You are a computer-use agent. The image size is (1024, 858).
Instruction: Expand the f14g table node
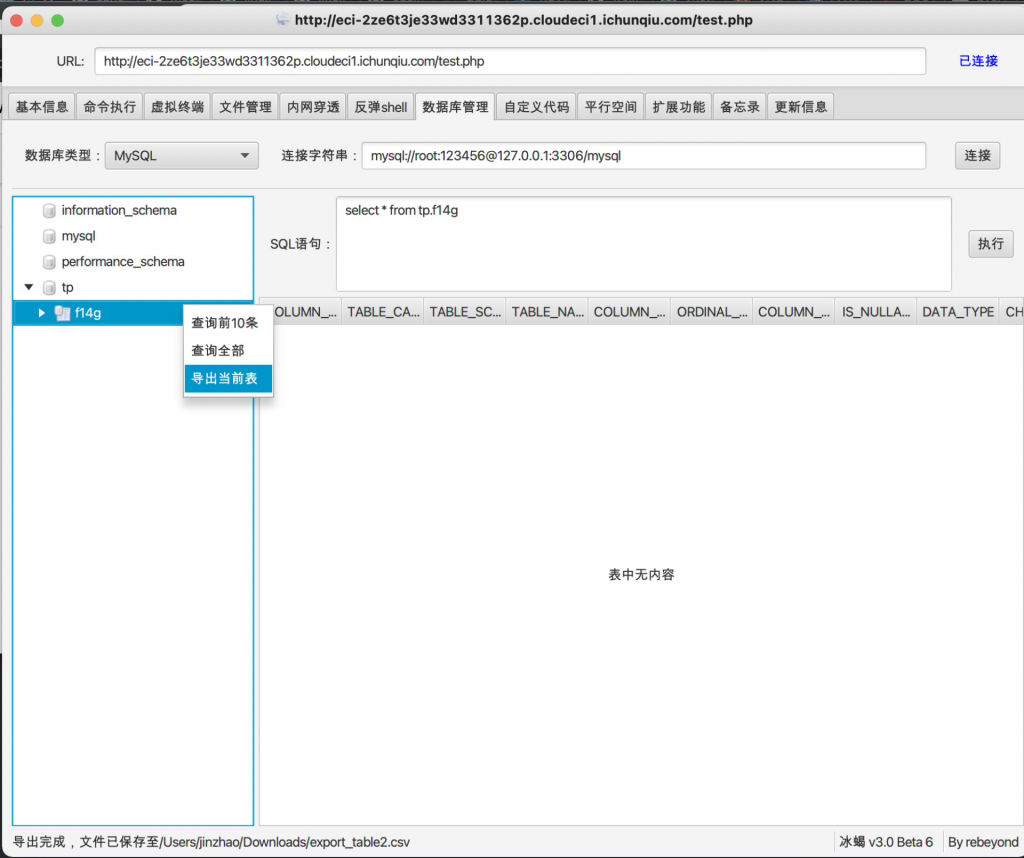[x=41, y=312]
